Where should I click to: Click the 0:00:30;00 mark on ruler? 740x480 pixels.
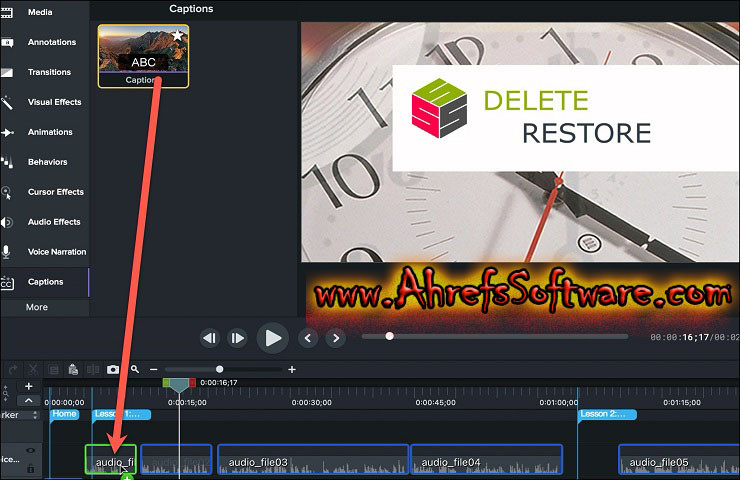[x=311, y=403]
